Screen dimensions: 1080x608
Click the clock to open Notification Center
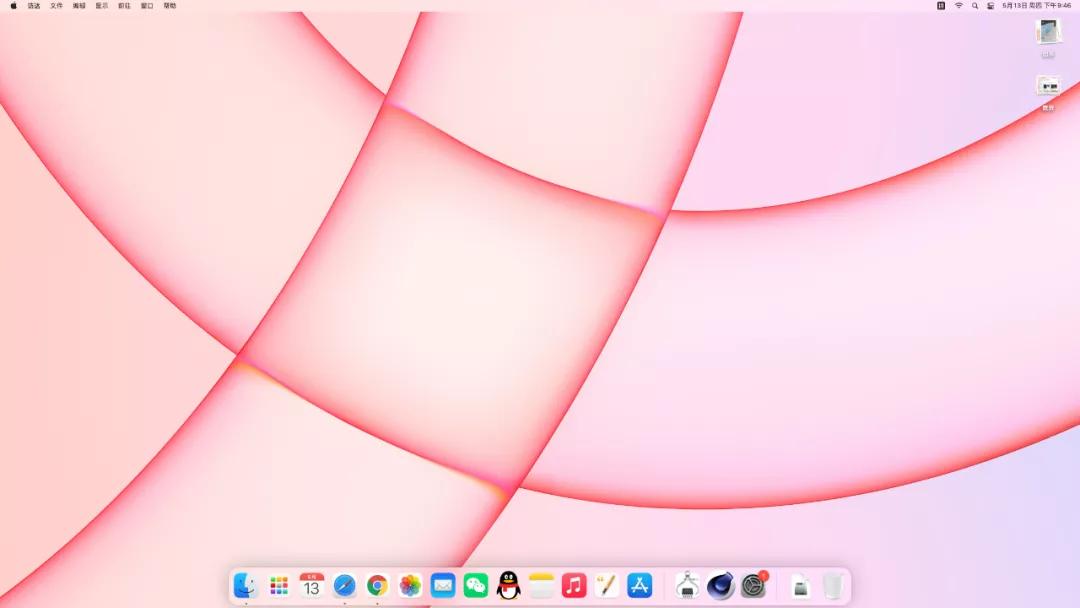1035,5
